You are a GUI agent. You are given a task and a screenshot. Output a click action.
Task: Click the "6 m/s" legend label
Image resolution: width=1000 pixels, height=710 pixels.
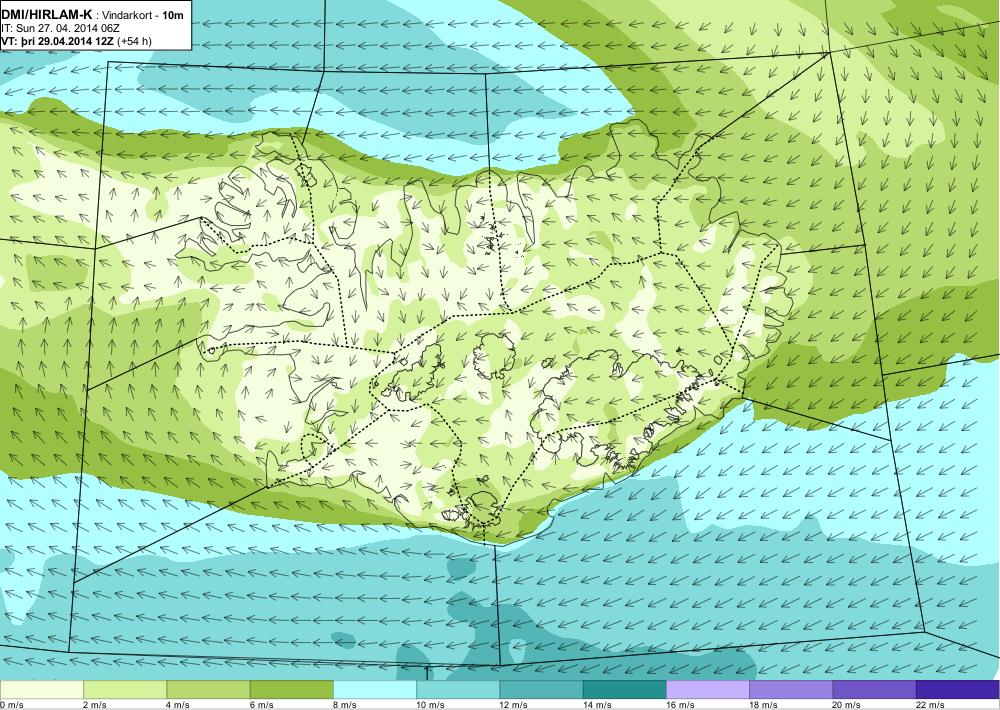(262, 705)
